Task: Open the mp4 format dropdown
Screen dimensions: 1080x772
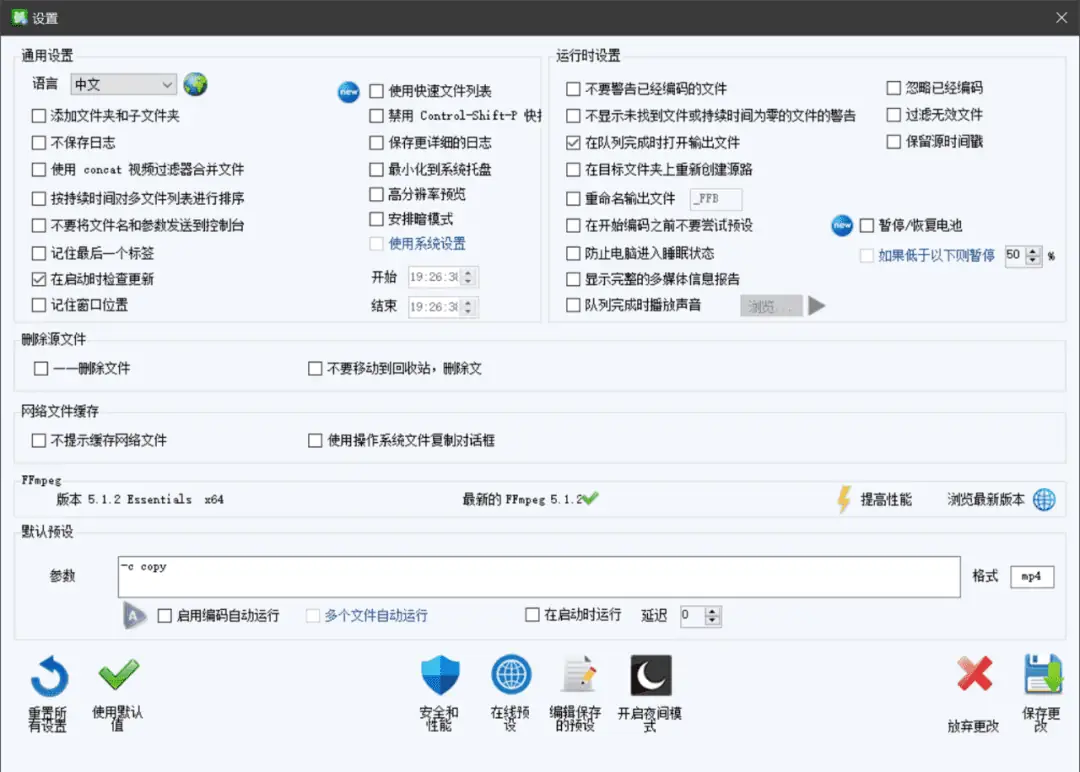Action: pos(1031,576)
